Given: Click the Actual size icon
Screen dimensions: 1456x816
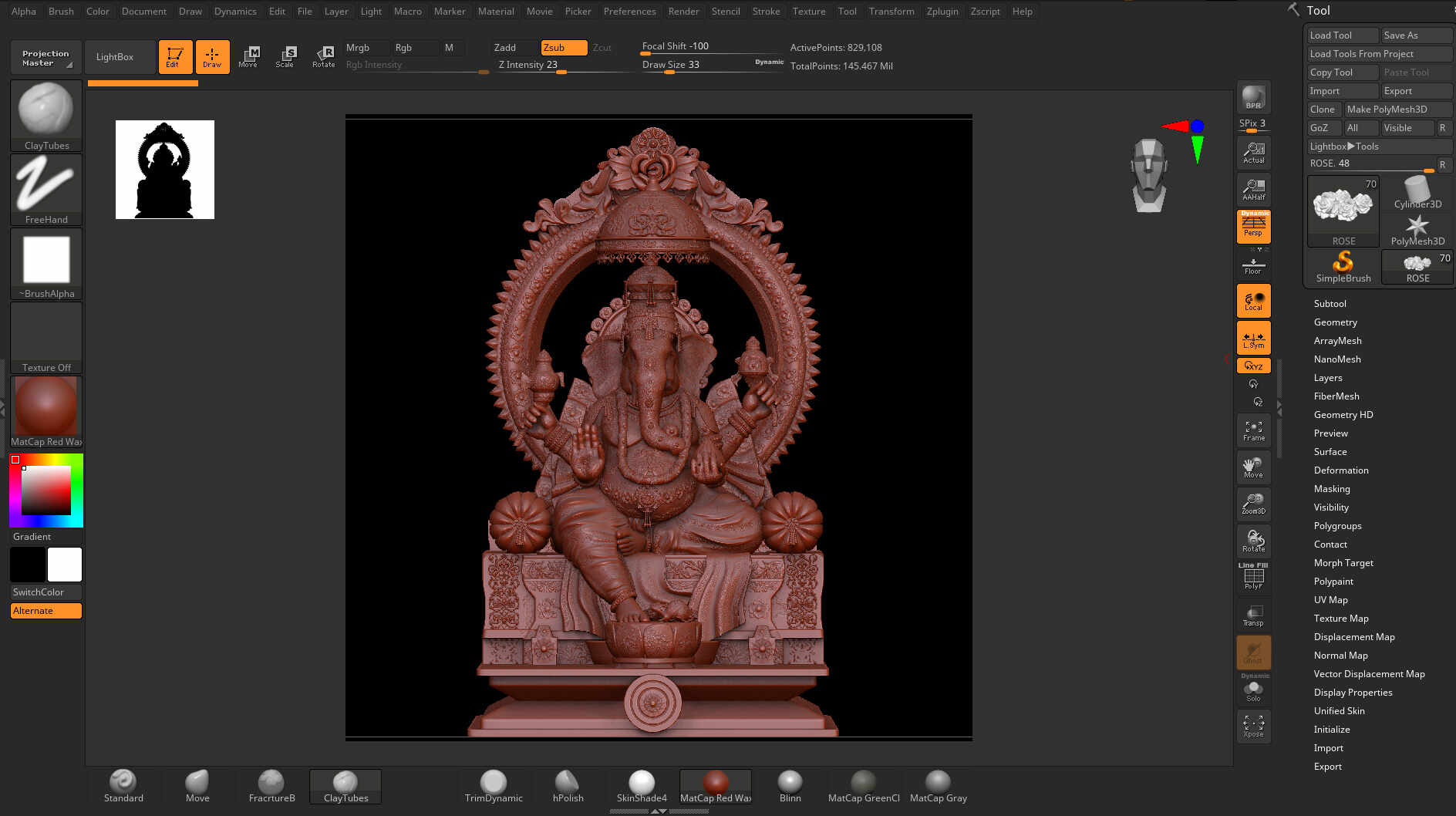Looking at the screenshot, I should pos(1253,153).
